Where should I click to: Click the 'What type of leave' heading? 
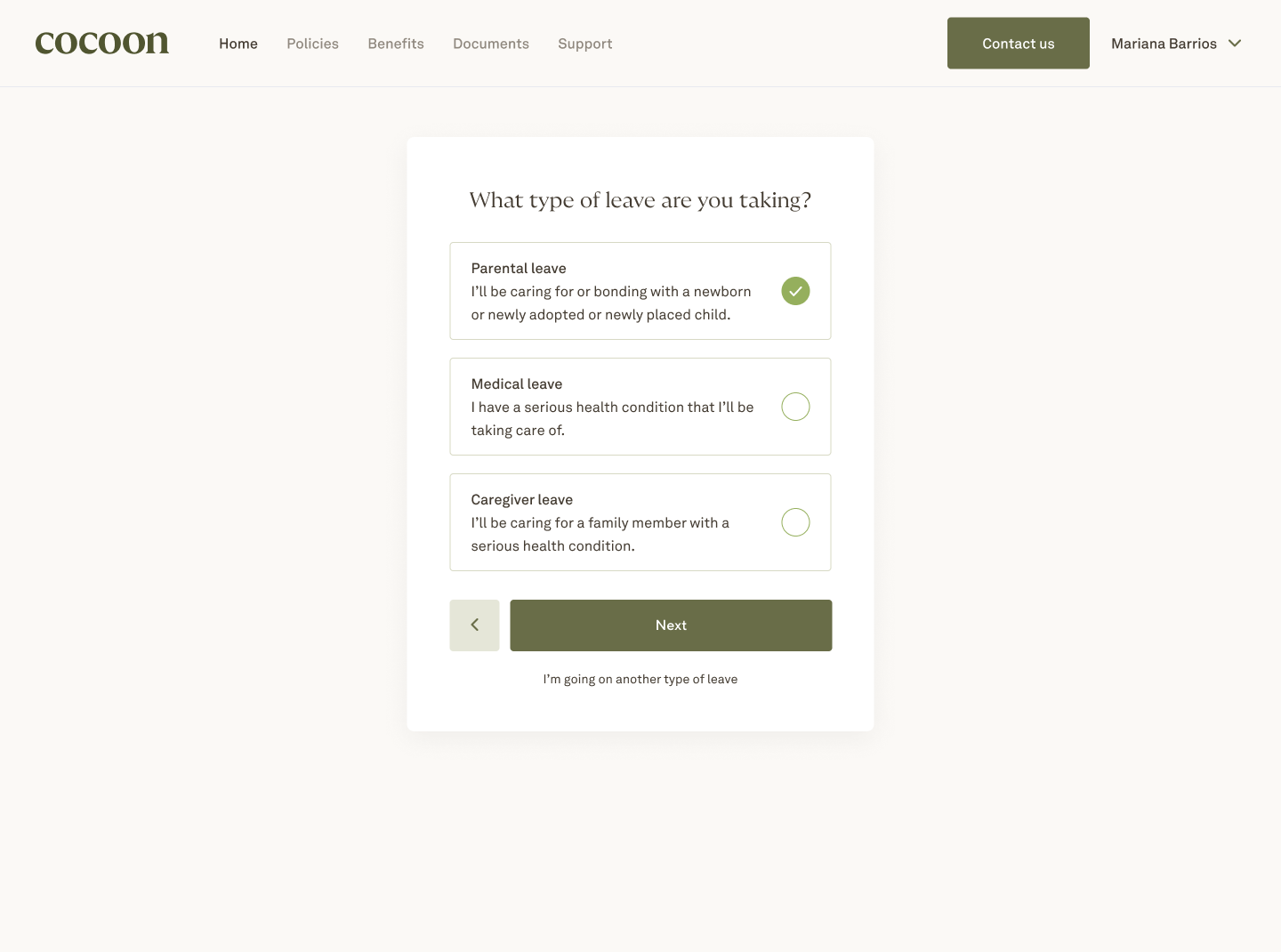coord(640,200)
